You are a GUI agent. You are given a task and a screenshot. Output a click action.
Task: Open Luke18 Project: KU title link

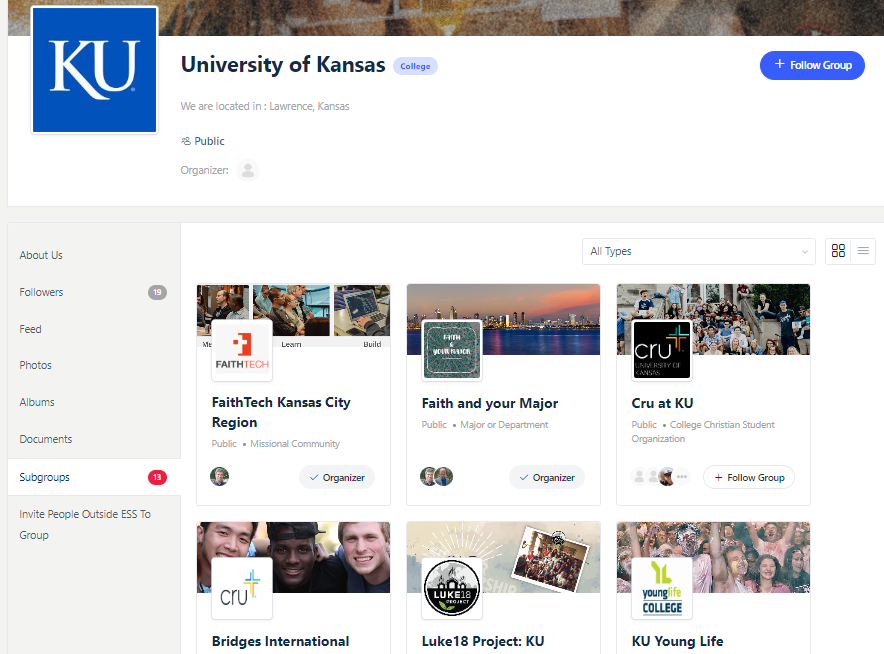click(483, 642)
